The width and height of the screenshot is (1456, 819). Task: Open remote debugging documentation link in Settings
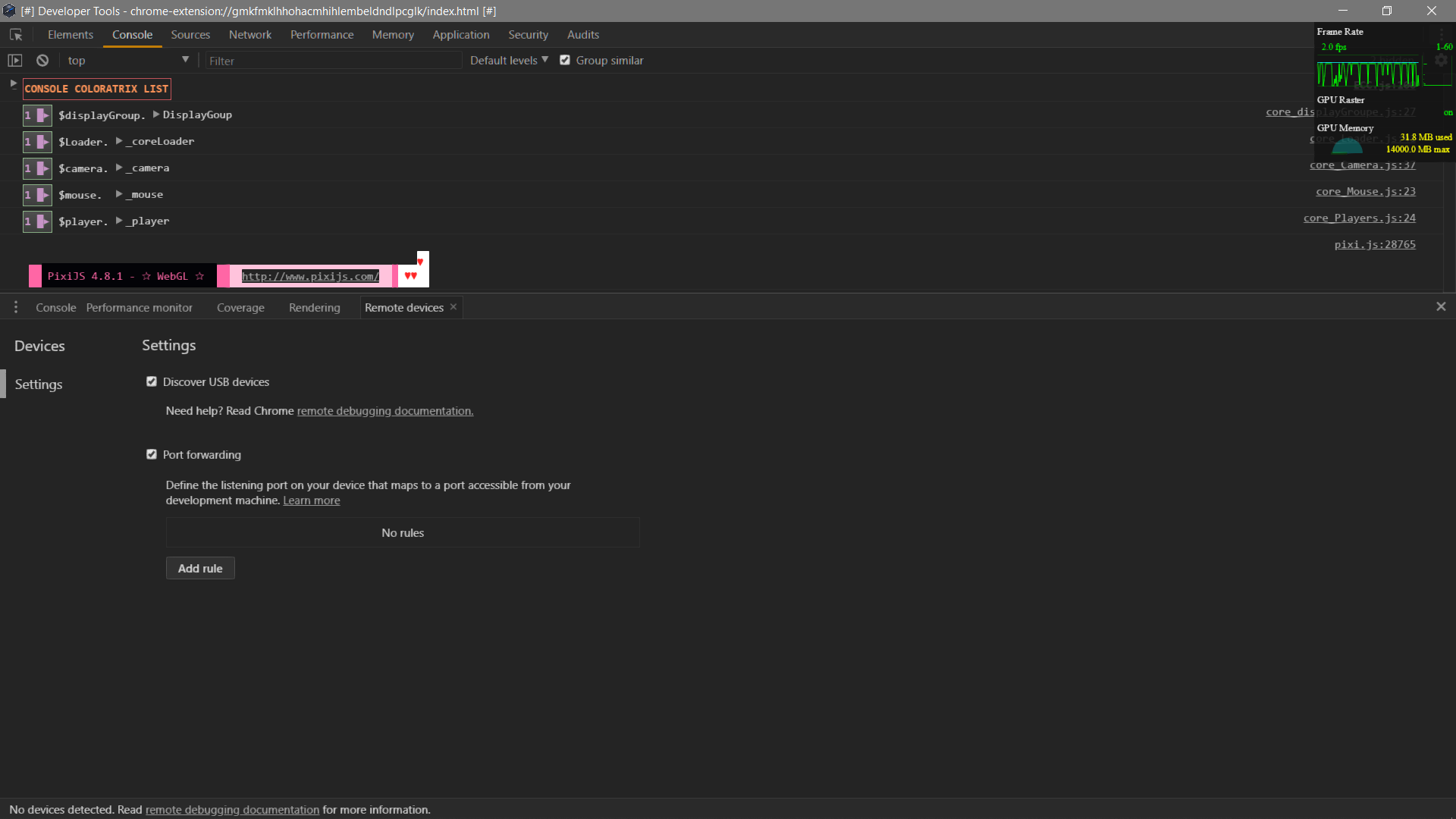[x=385, y=411]
